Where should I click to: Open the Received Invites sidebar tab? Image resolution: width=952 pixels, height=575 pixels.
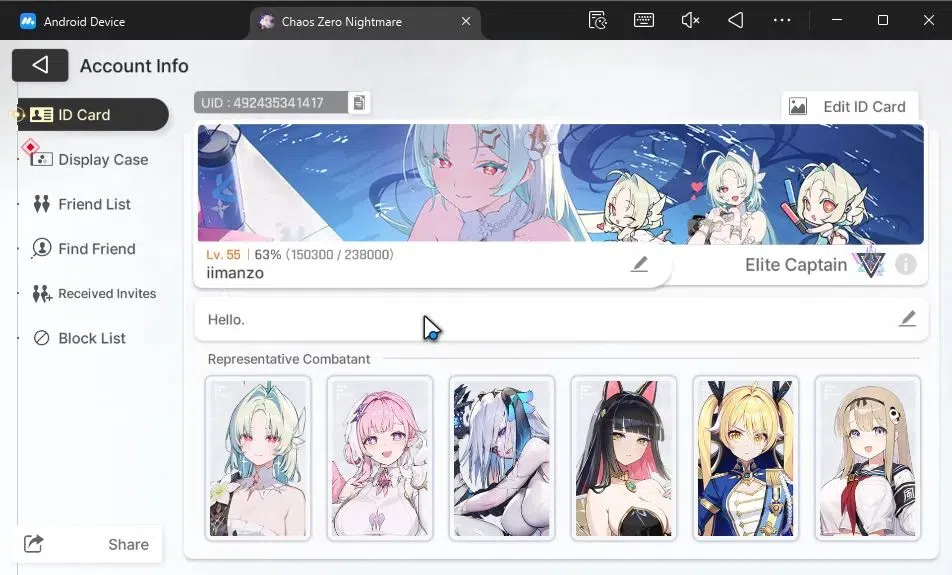94,293
